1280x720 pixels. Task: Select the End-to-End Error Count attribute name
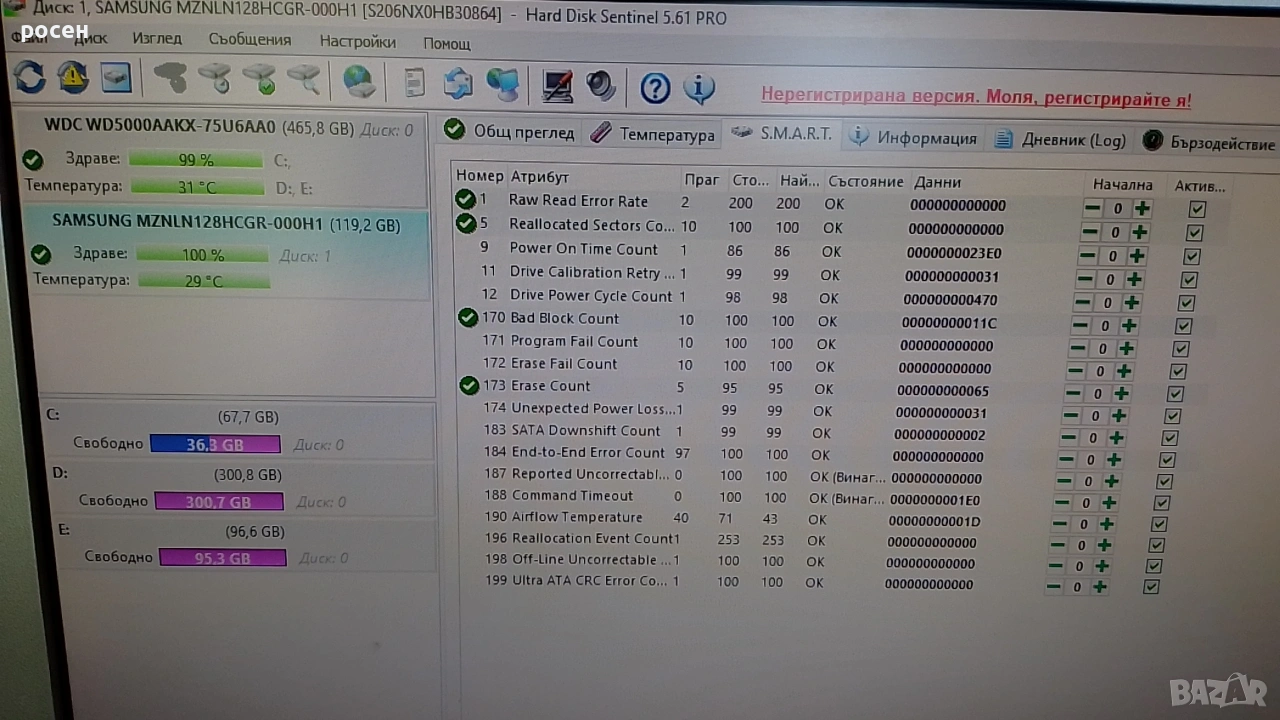pos(588,452)
